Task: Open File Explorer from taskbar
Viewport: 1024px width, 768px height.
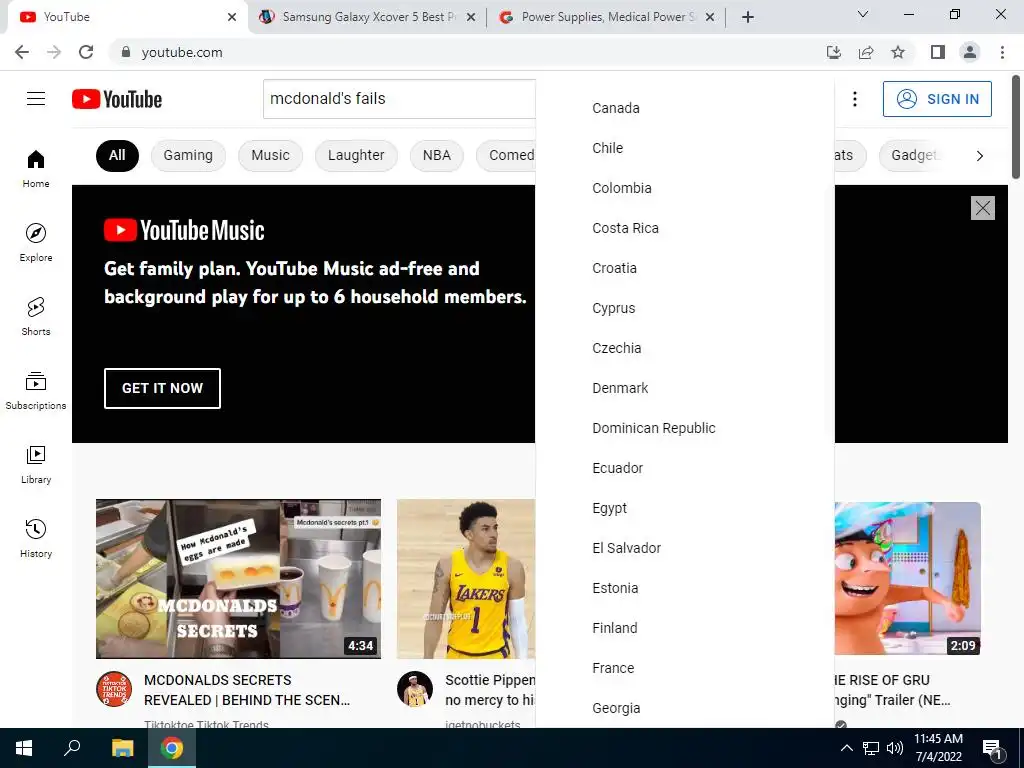Action: (x=122, y=748)
